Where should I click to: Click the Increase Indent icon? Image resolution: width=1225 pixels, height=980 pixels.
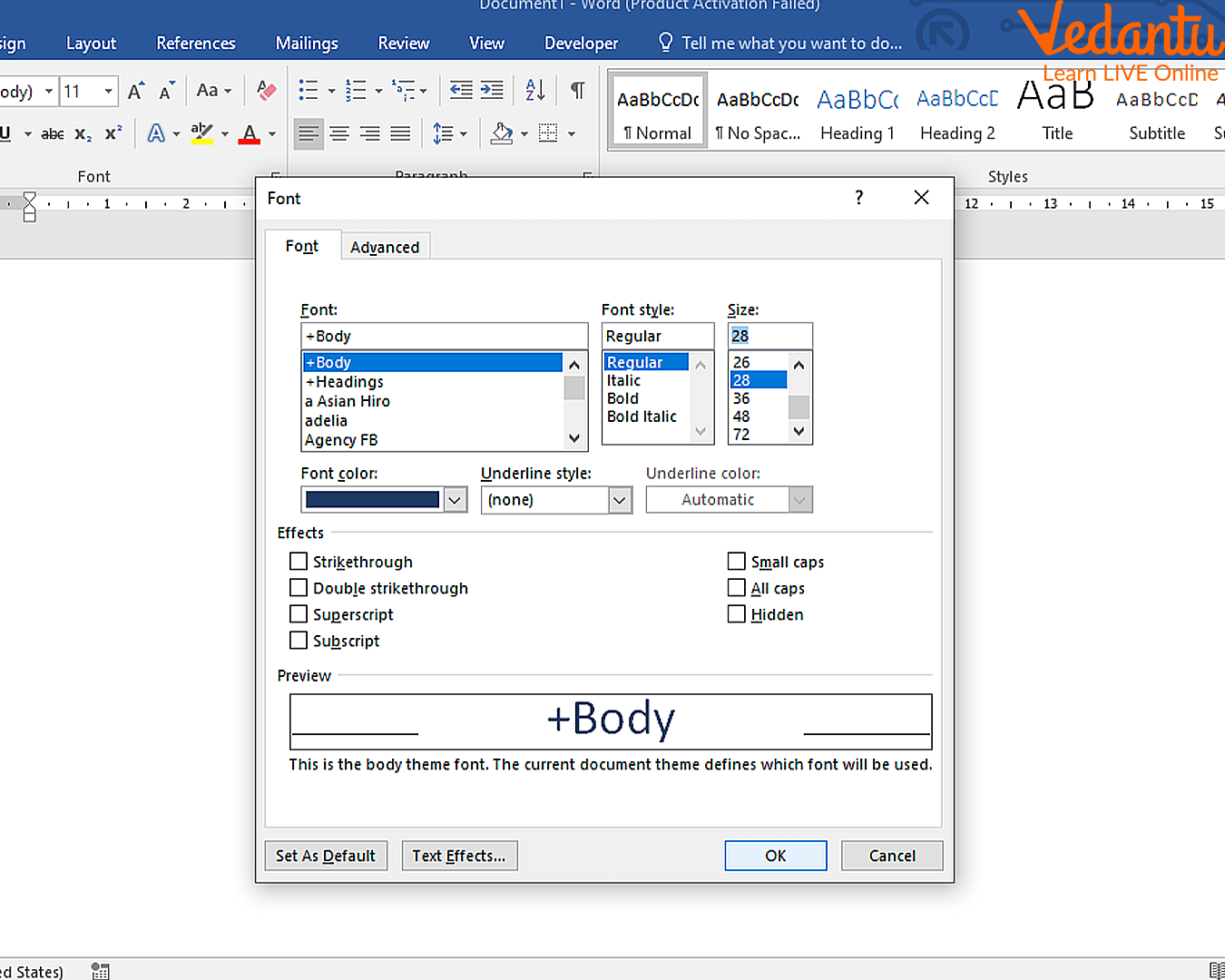492,91
